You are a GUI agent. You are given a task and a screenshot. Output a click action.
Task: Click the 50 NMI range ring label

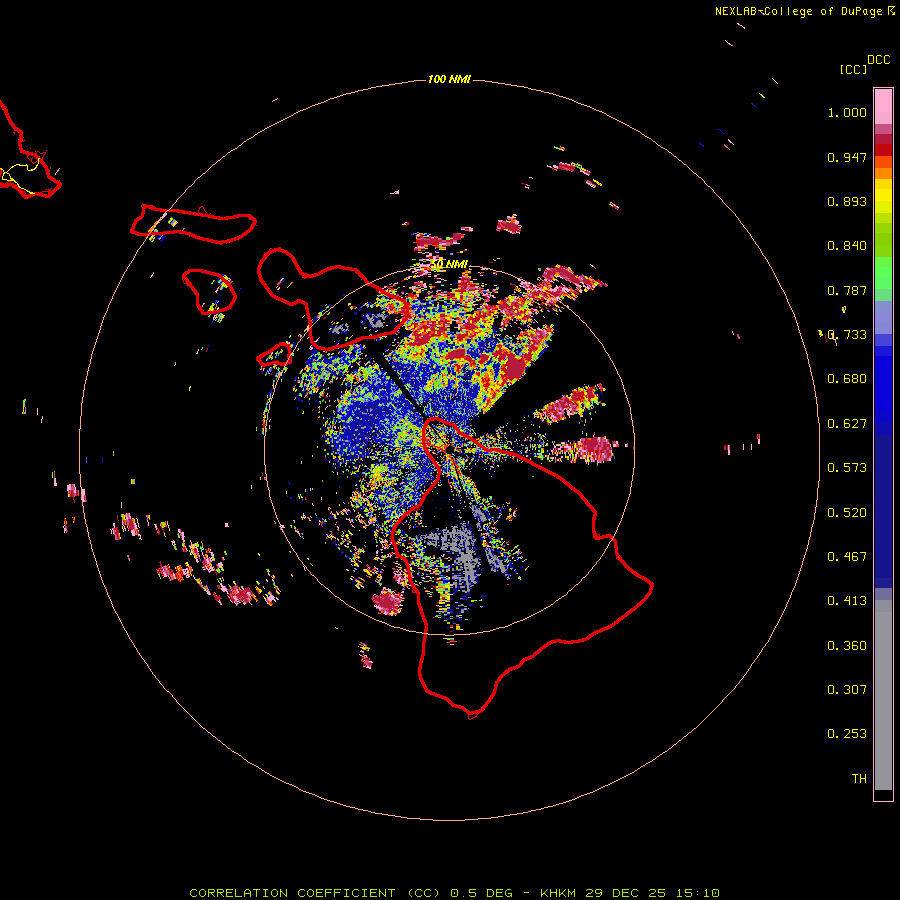click(449, 264)
